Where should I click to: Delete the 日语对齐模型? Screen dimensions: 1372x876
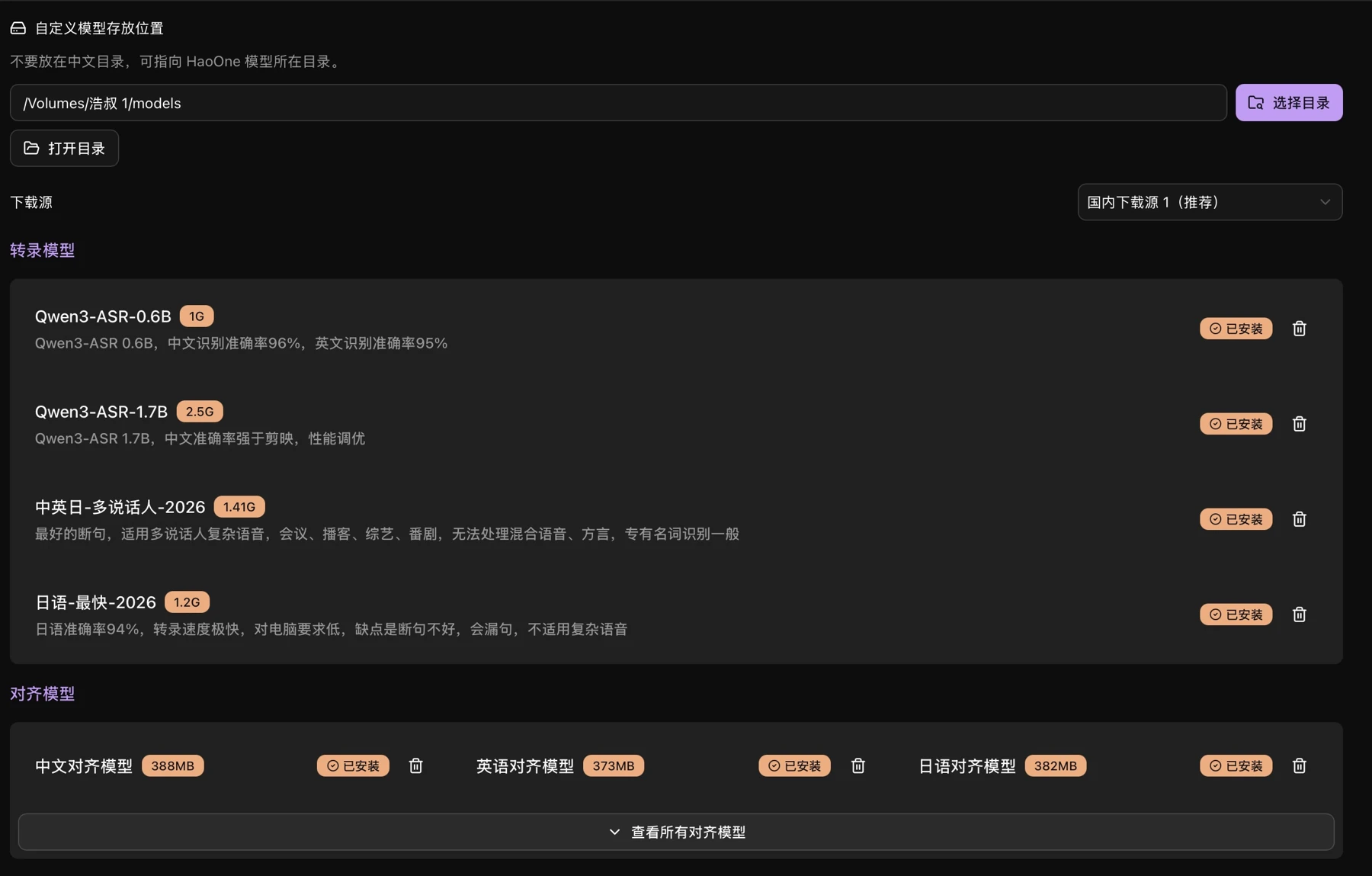coord(1300,765)
